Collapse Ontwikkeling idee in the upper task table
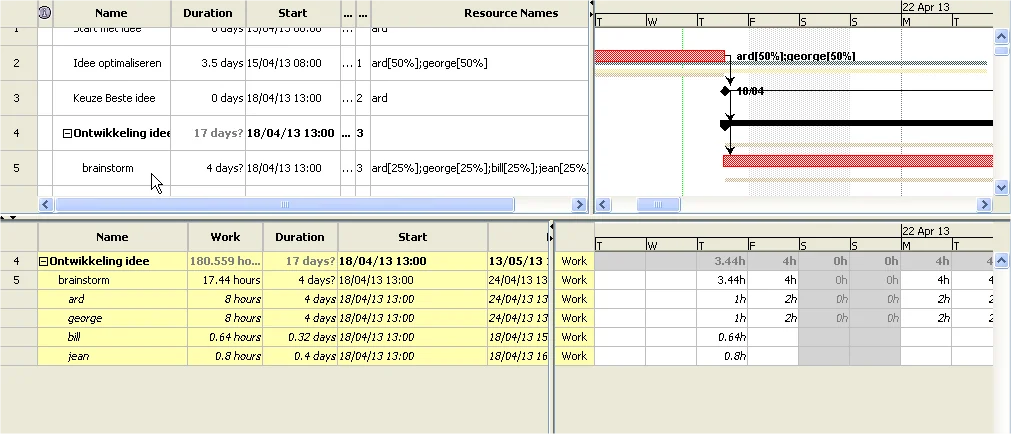The height and width of the screenshot is (434, 1011). [x=67, y=133]
